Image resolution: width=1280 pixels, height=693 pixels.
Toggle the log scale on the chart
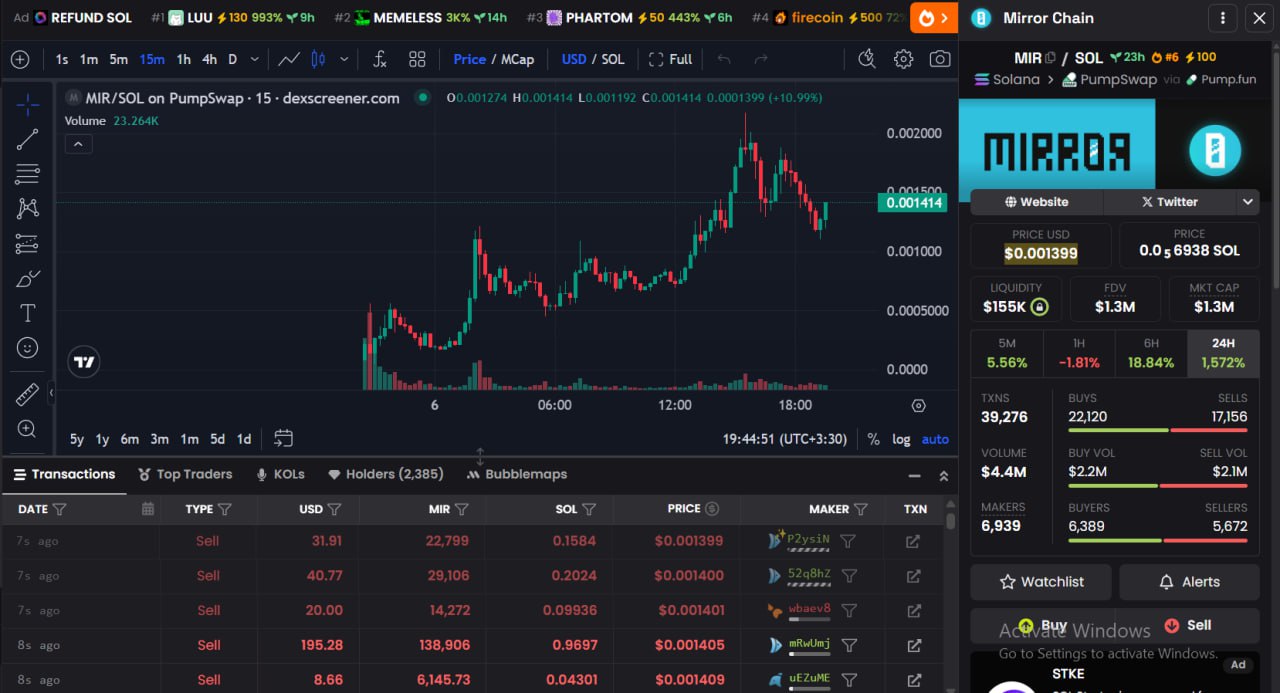click(x=901, y=439)
